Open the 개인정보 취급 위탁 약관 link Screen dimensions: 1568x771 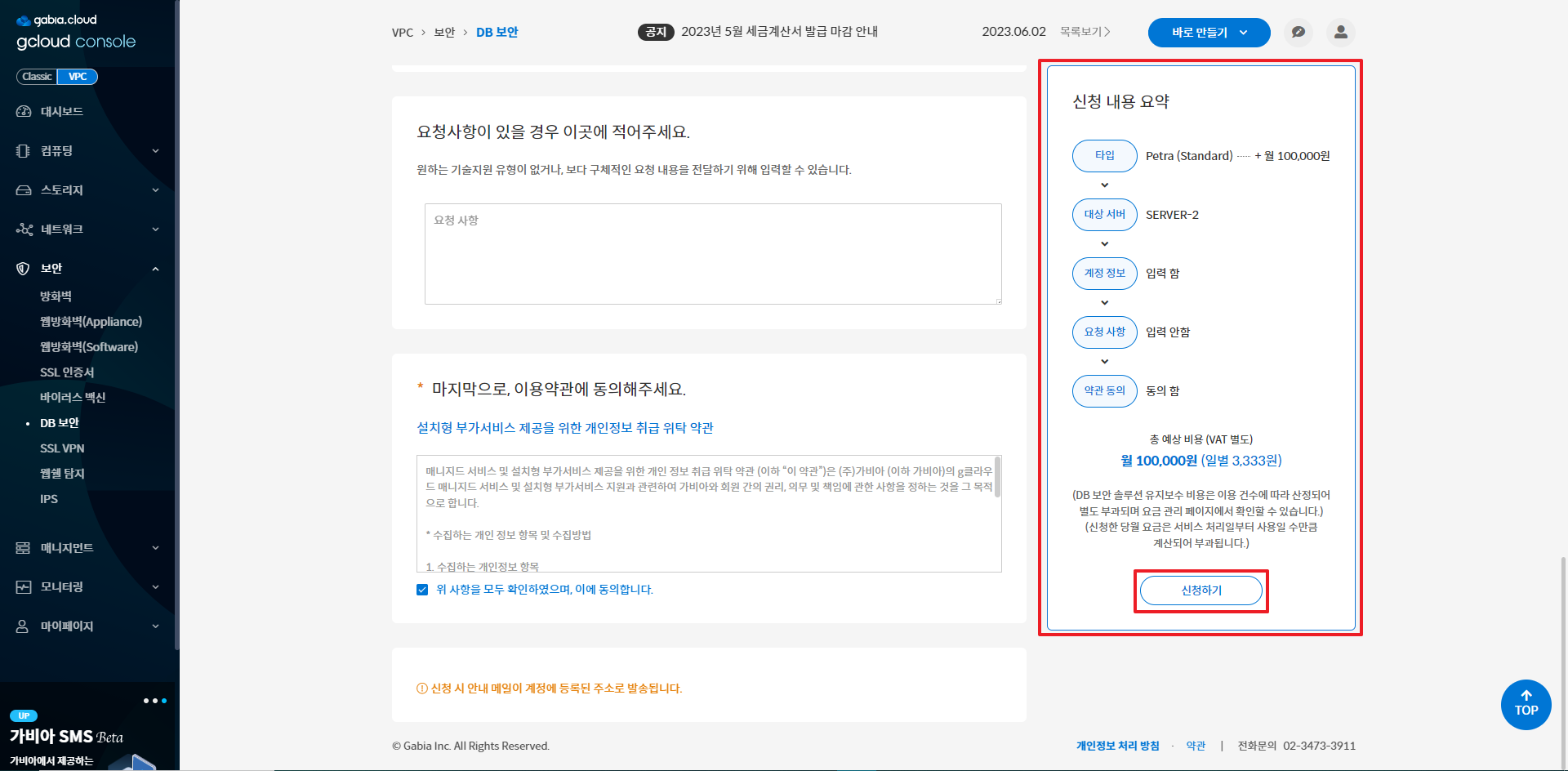pos(565,428)
